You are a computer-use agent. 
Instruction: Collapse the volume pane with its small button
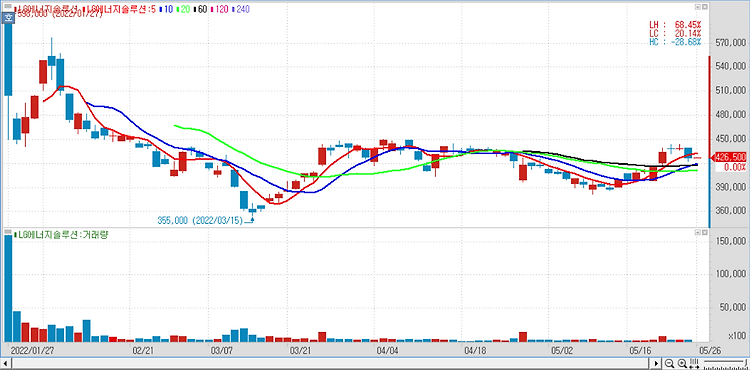tap(697, 232)
